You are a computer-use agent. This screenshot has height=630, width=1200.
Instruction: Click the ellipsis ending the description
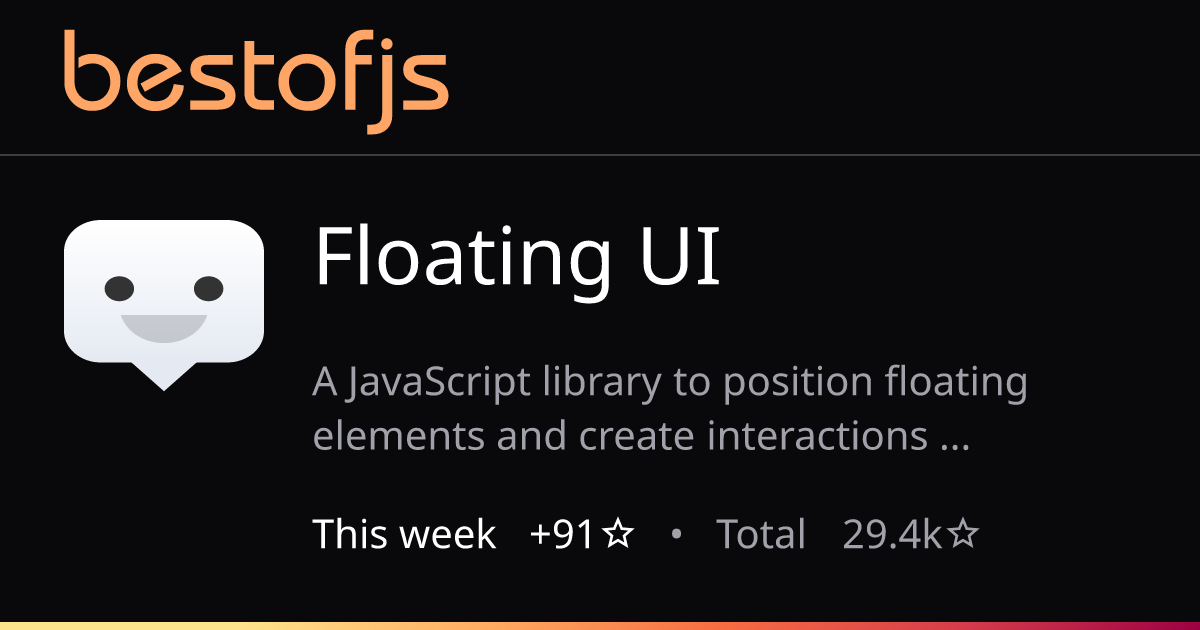tap(956, 440)
